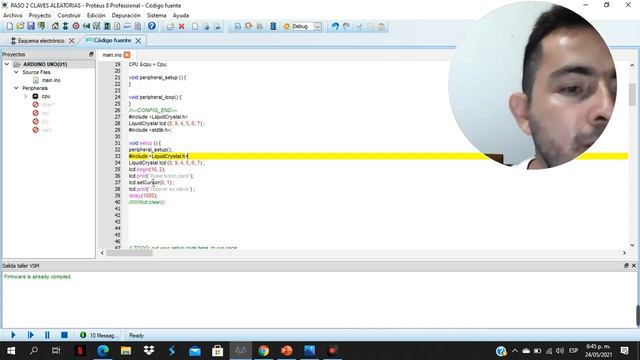This screenshot has width=640, height=360.
Task: Open the Archivo menu
Action: click(13, 16)
